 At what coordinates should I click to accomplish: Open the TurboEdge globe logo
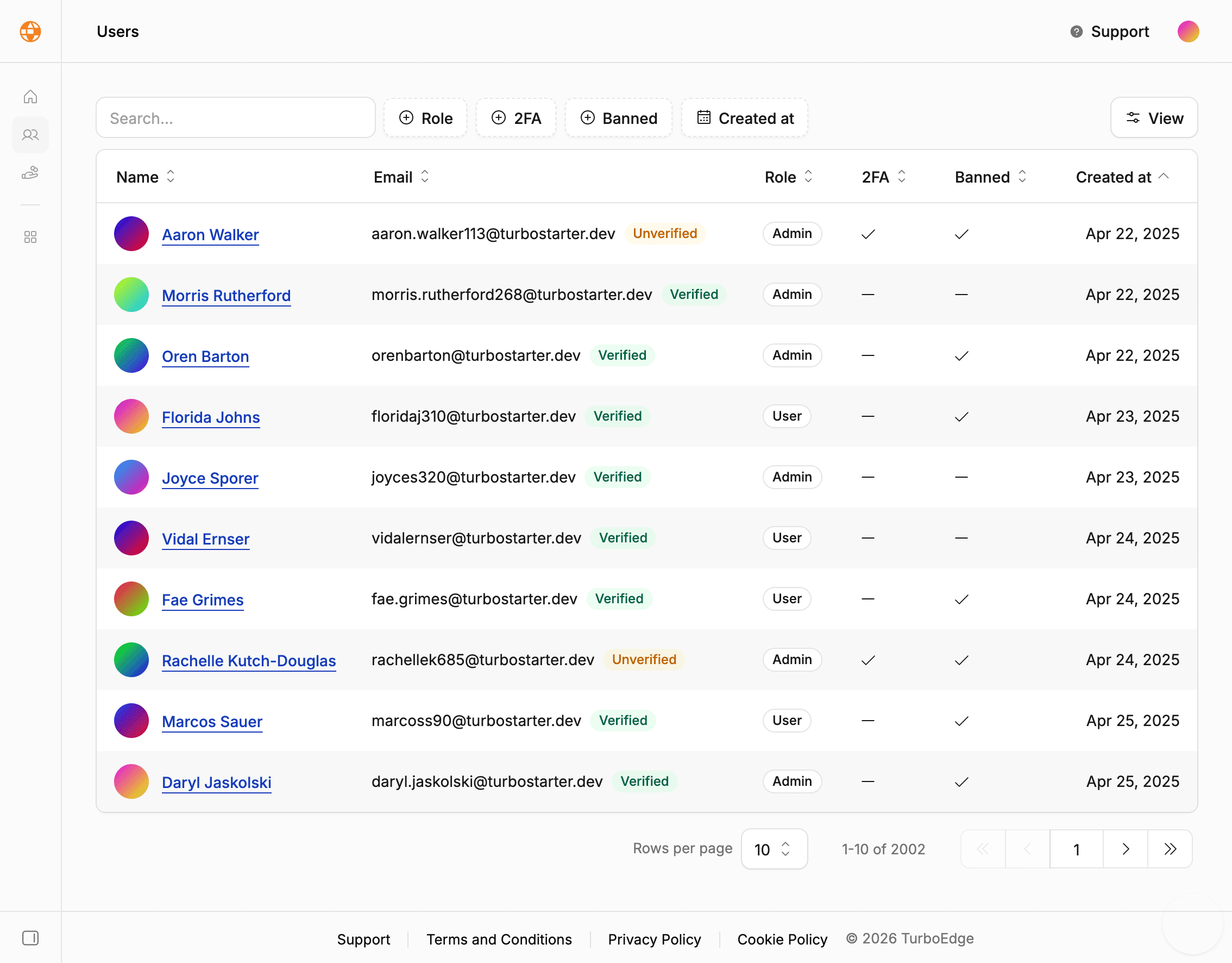click(30, 31)
